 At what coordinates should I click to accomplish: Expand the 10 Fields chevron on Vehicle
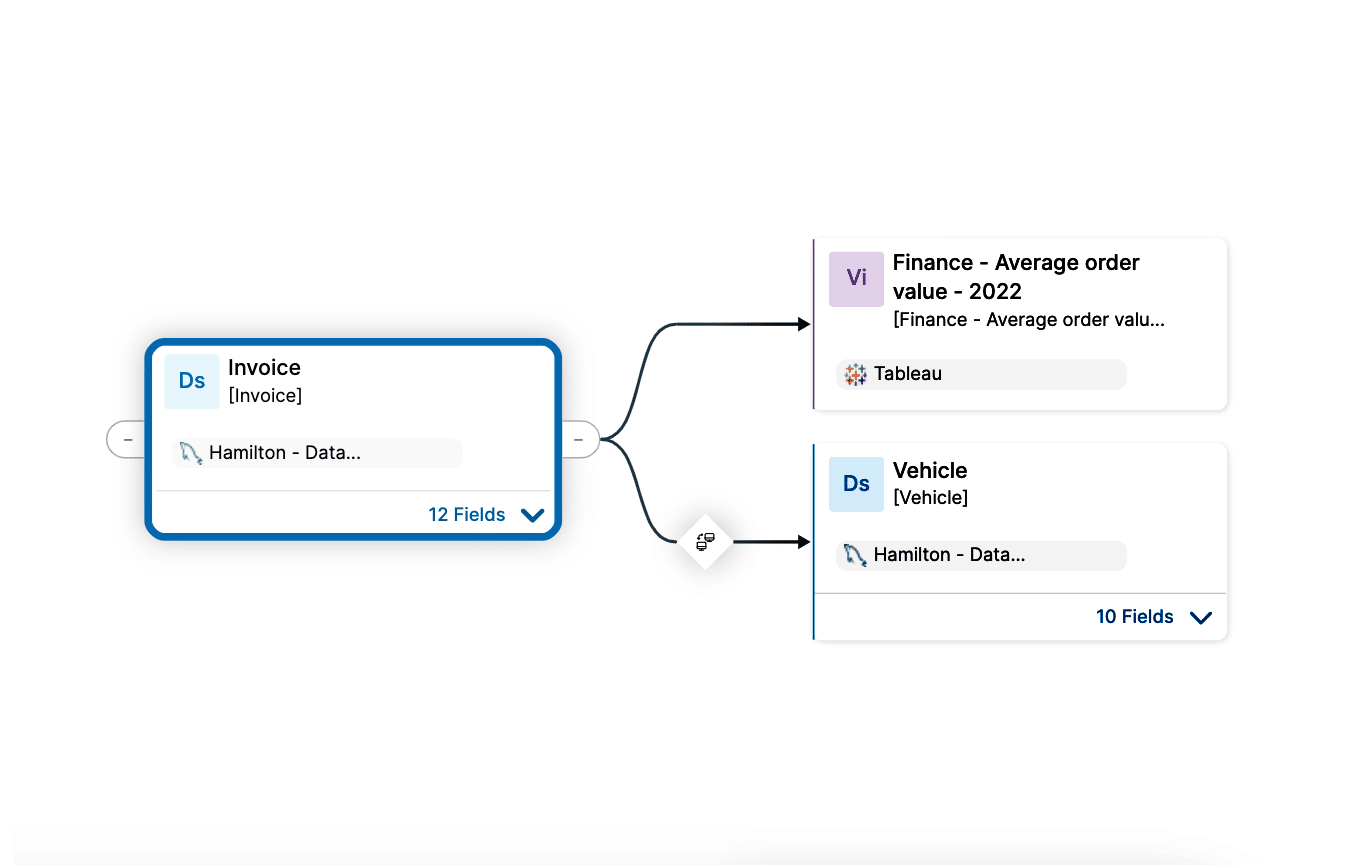coord(1201,617)
